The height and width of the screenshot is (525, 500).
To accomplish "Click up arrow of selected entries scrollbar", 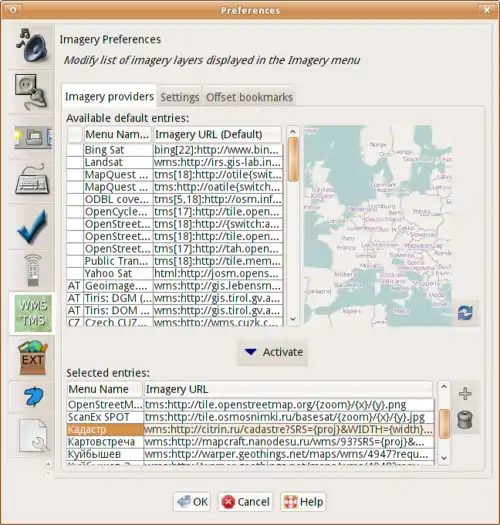I will pyautogui.click(x=444, y=387).
